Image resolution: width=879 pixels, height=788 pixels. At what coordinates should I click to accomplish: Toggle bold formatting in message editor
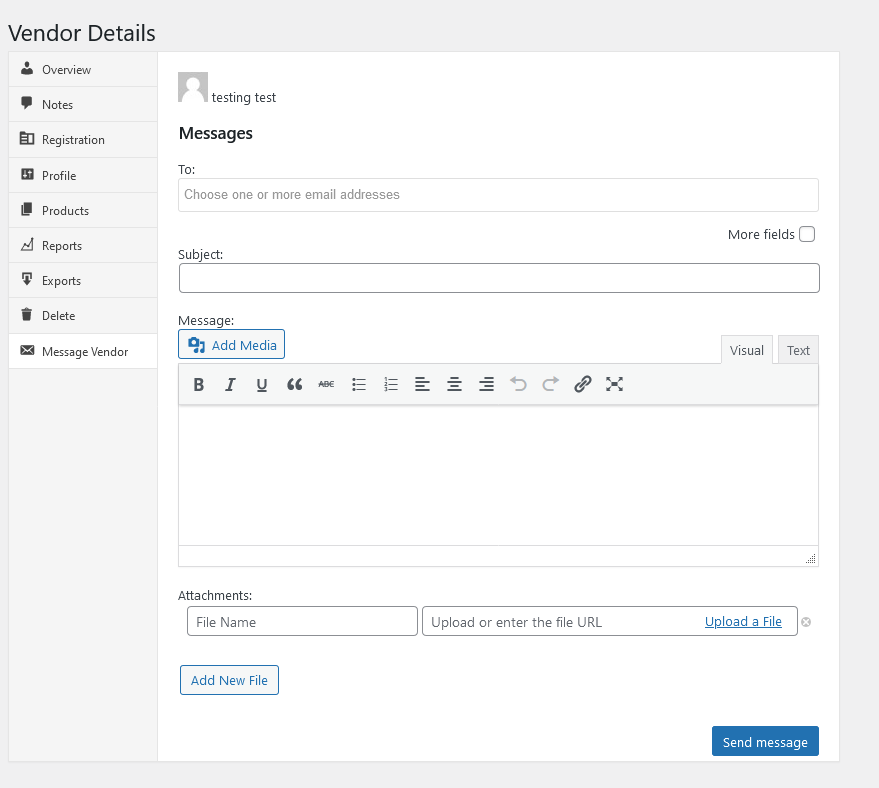click(198, 384)
